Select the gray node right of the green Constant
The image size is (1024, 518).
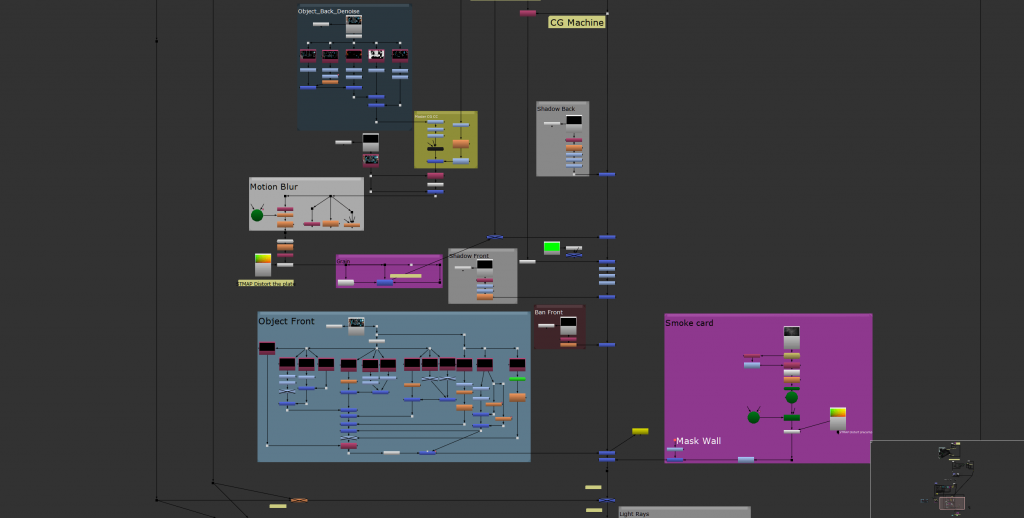(574, 248)
